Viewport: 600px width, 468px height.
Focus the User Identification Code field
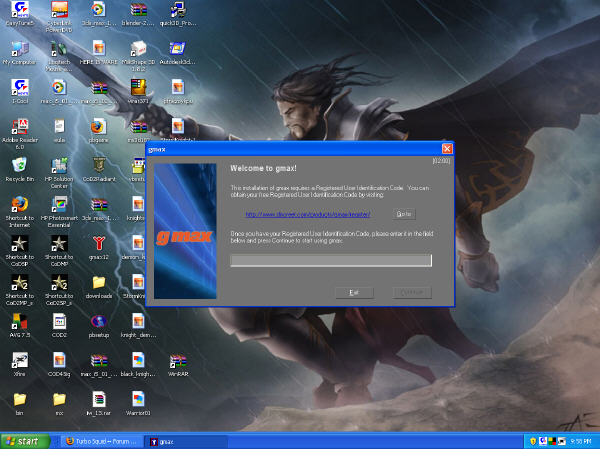pos(331,261)
